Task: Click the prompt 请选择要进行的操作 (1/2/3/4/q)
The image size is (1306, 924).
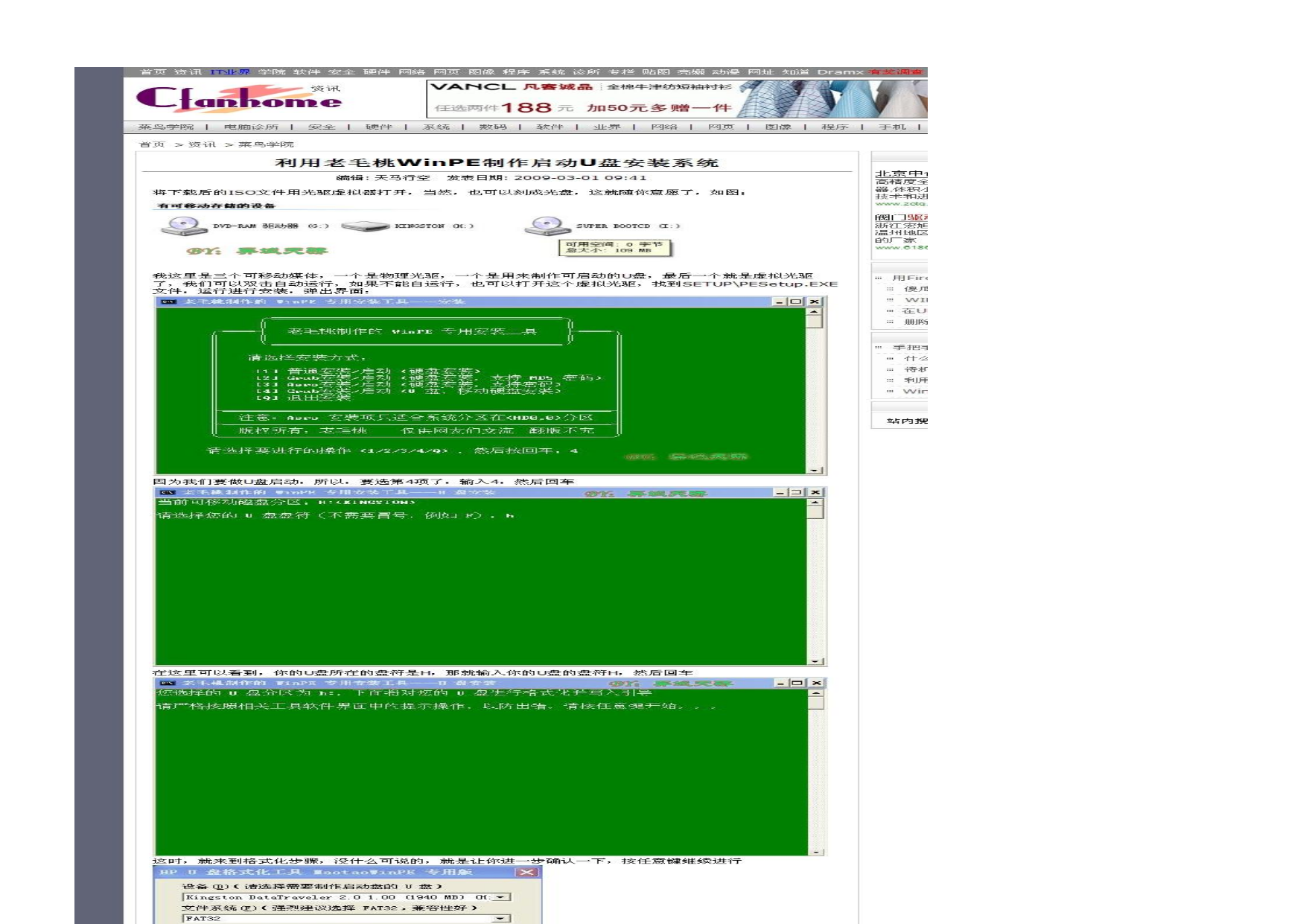Action: [x=392, y=450]
